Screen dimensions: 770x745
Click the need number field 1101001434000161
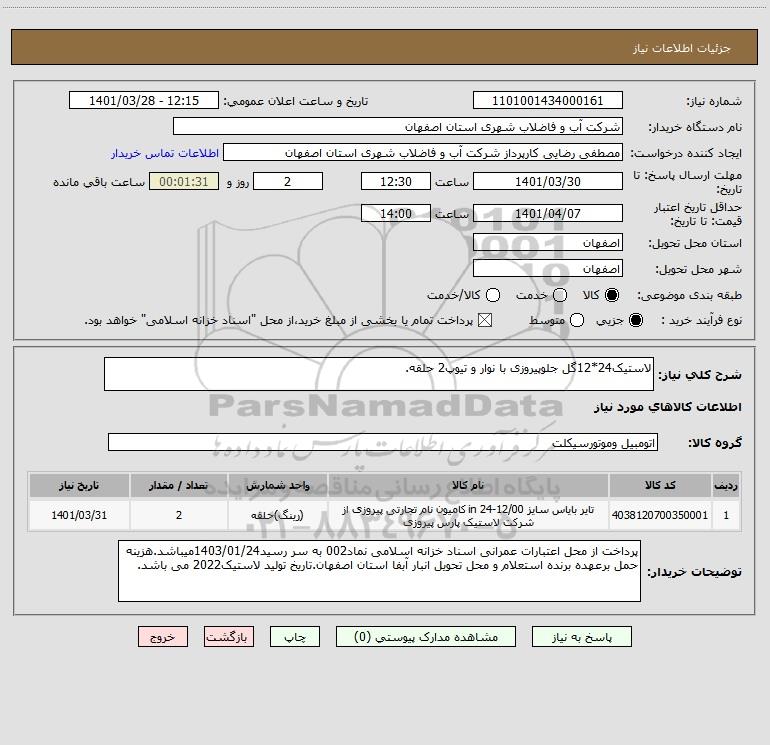(548, 100)
